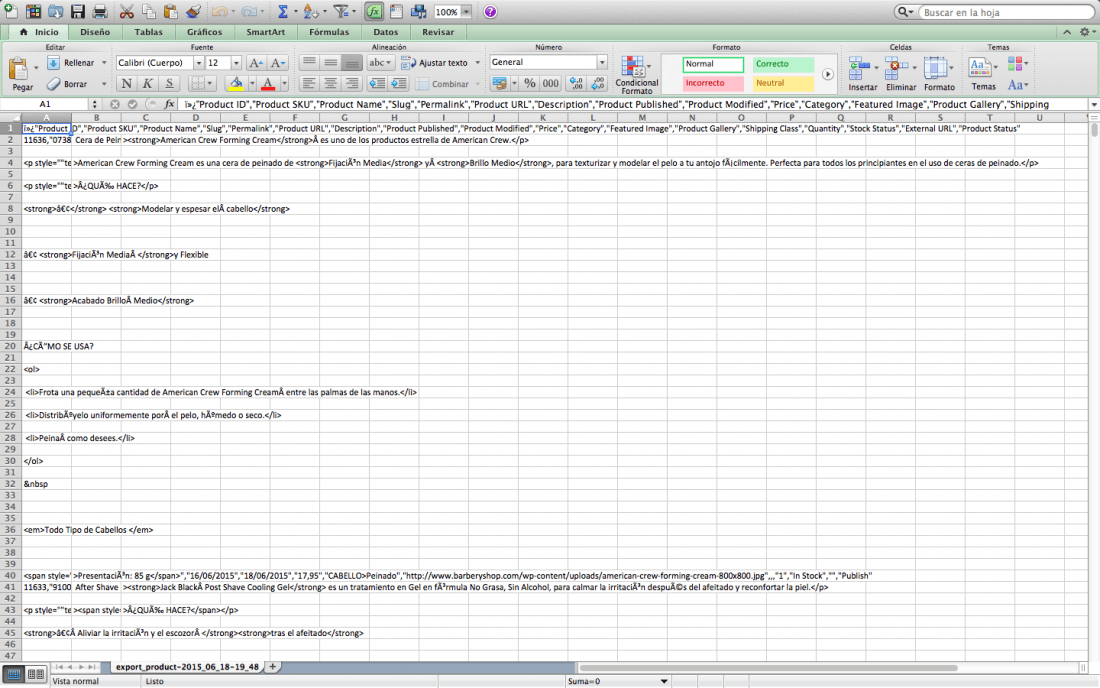Align cell text to the top
1100x688 pixels.
pyautogui.click(x=309, y=62)
